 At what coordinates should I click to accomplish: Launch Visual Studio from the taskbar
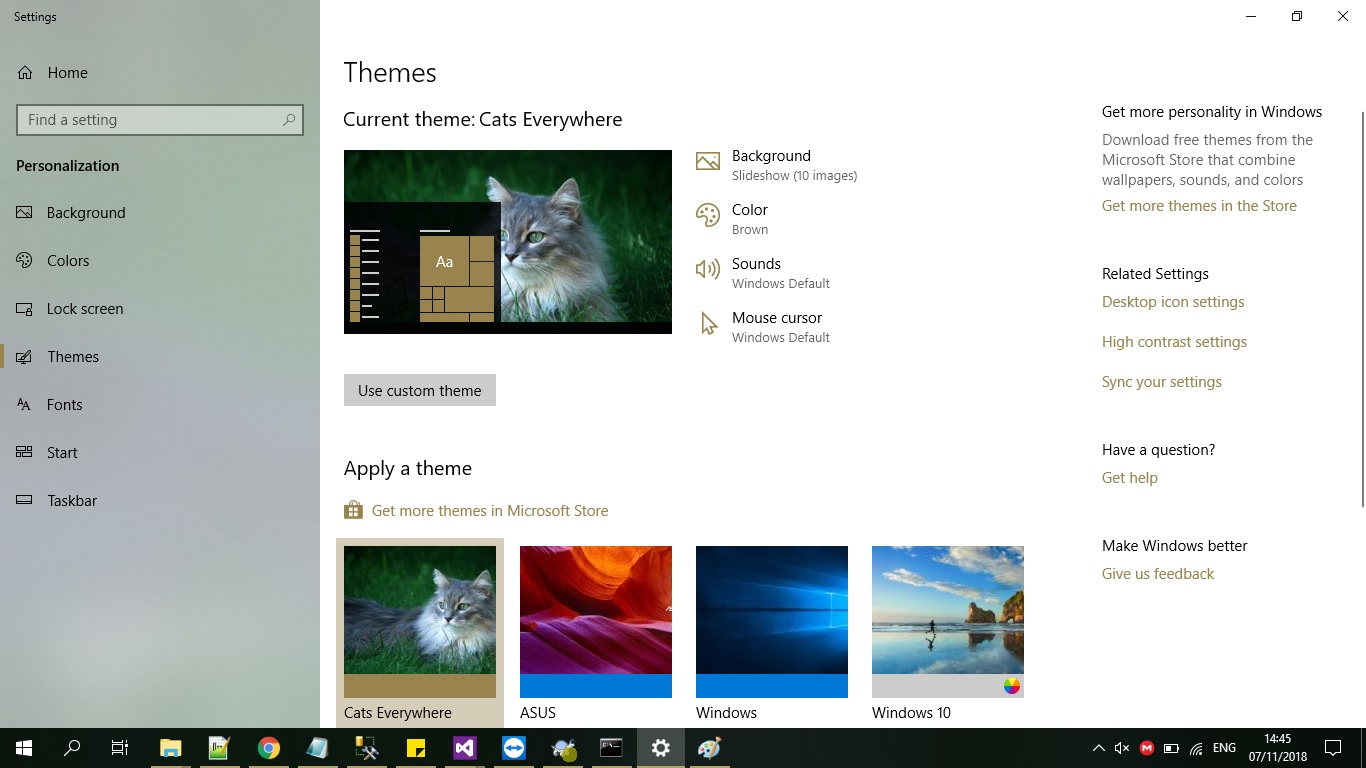coord(464,747)
